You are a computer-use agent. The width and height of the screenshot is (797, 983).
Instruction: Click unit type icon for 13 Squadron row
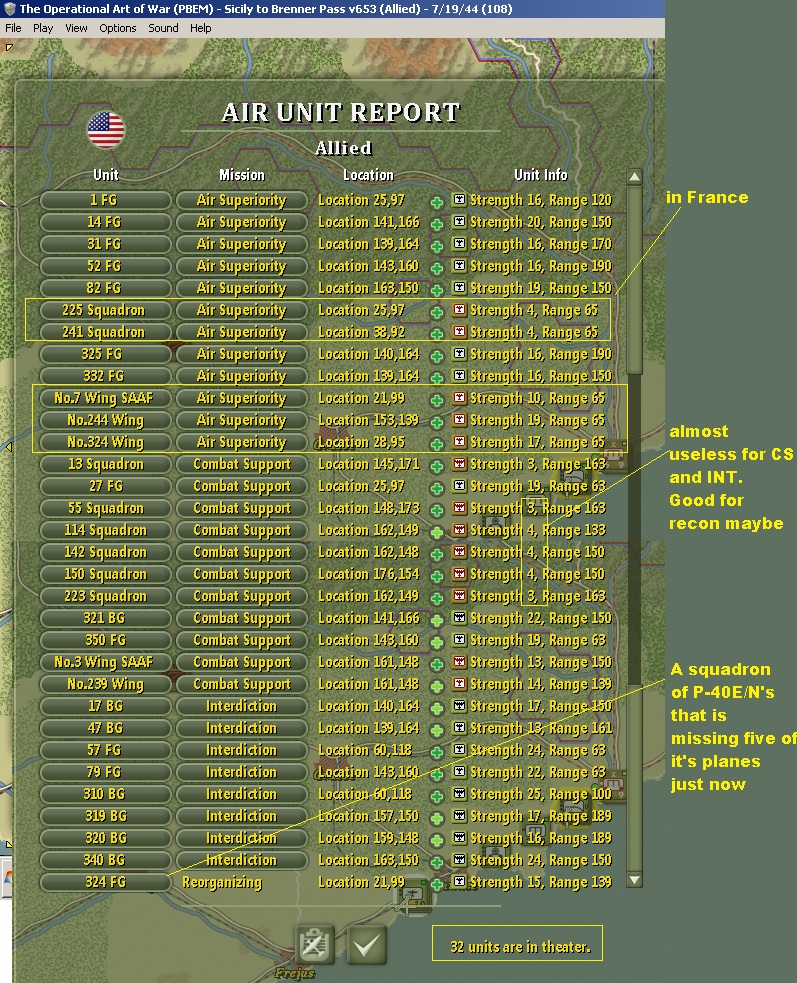coord(460,463)
